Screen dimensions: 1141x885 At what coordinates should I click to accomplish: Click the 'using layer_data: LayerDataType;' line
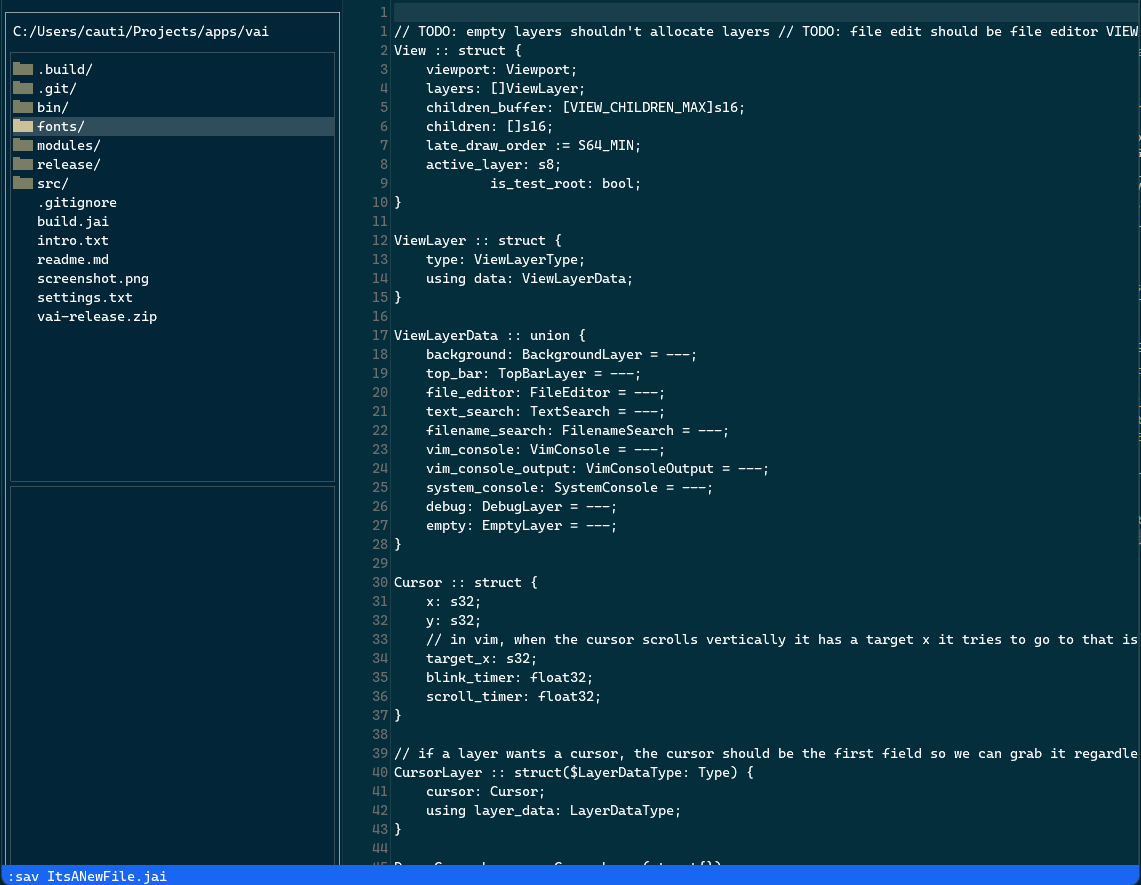pyautogui.click(x=553, y=810)
